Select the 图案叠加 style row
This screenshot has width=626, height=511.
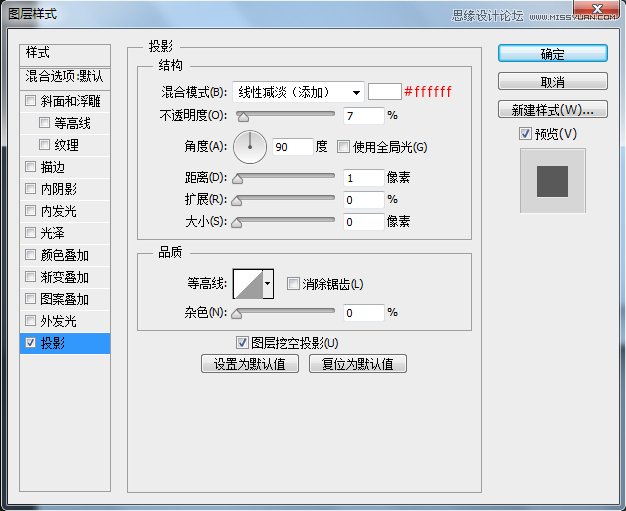pos(65,299)
